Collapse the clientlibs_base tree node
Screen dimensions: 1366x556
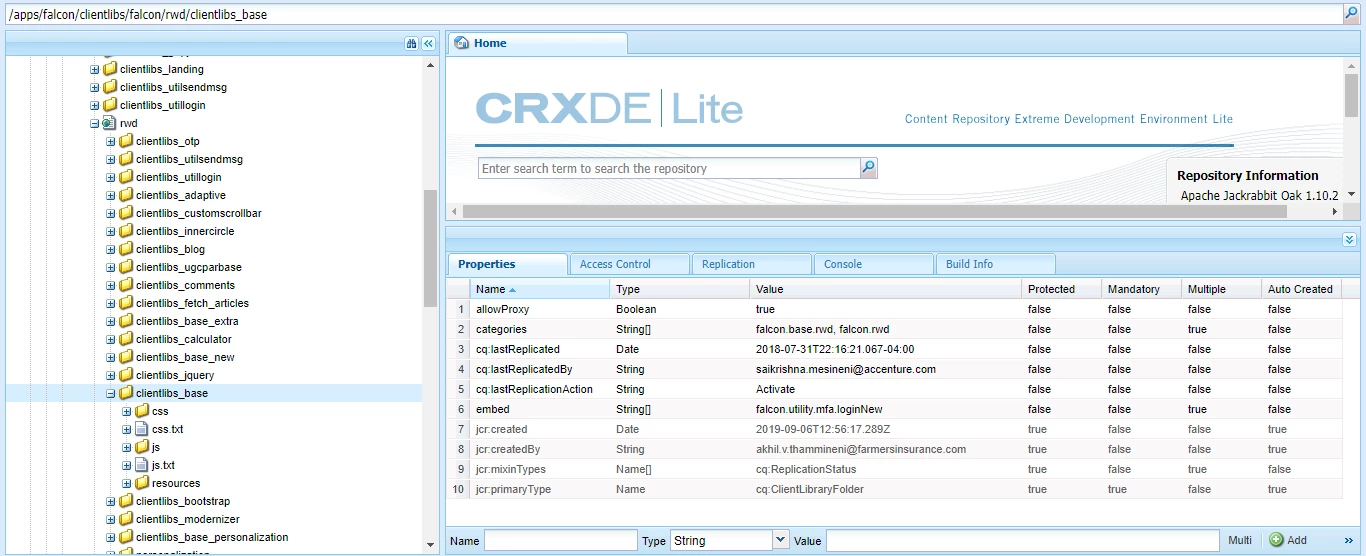pyautogui.click(x=111, y=393)
